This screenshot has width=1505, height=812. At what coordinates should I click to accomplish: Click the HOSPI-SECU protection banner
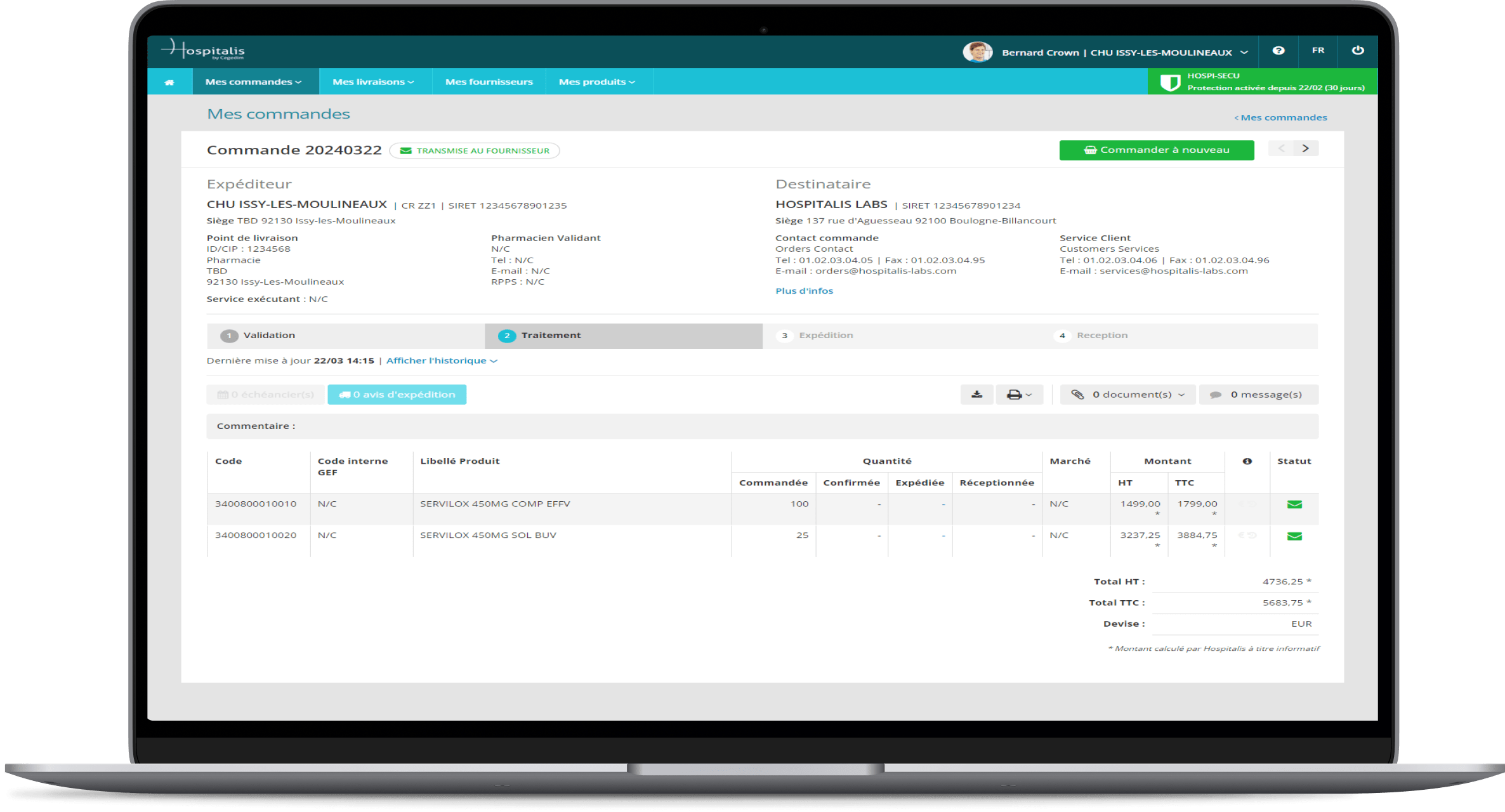point(1263,82)
